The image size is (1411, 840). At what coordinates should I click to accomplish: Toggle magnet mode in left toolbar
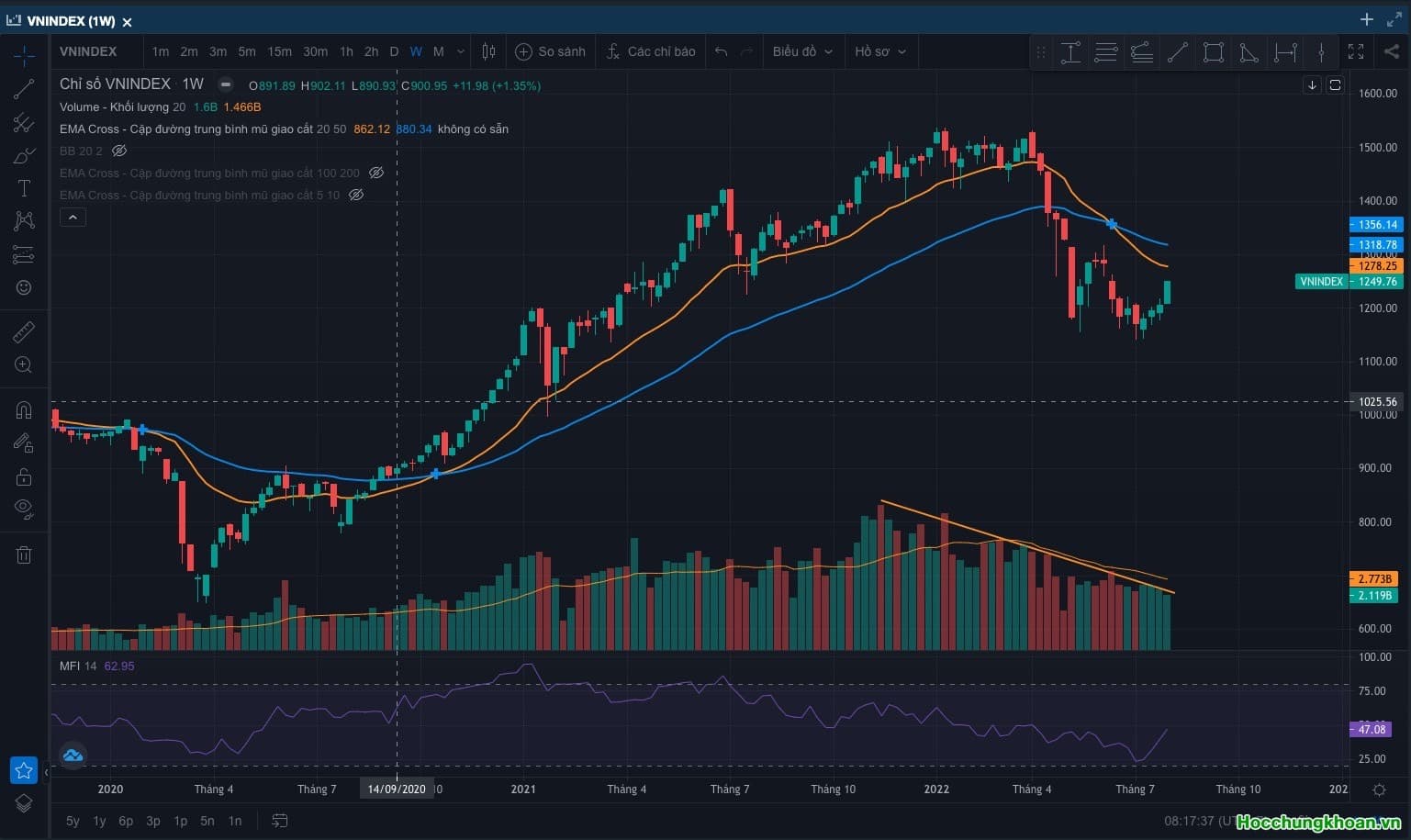[x=24, y=410]
